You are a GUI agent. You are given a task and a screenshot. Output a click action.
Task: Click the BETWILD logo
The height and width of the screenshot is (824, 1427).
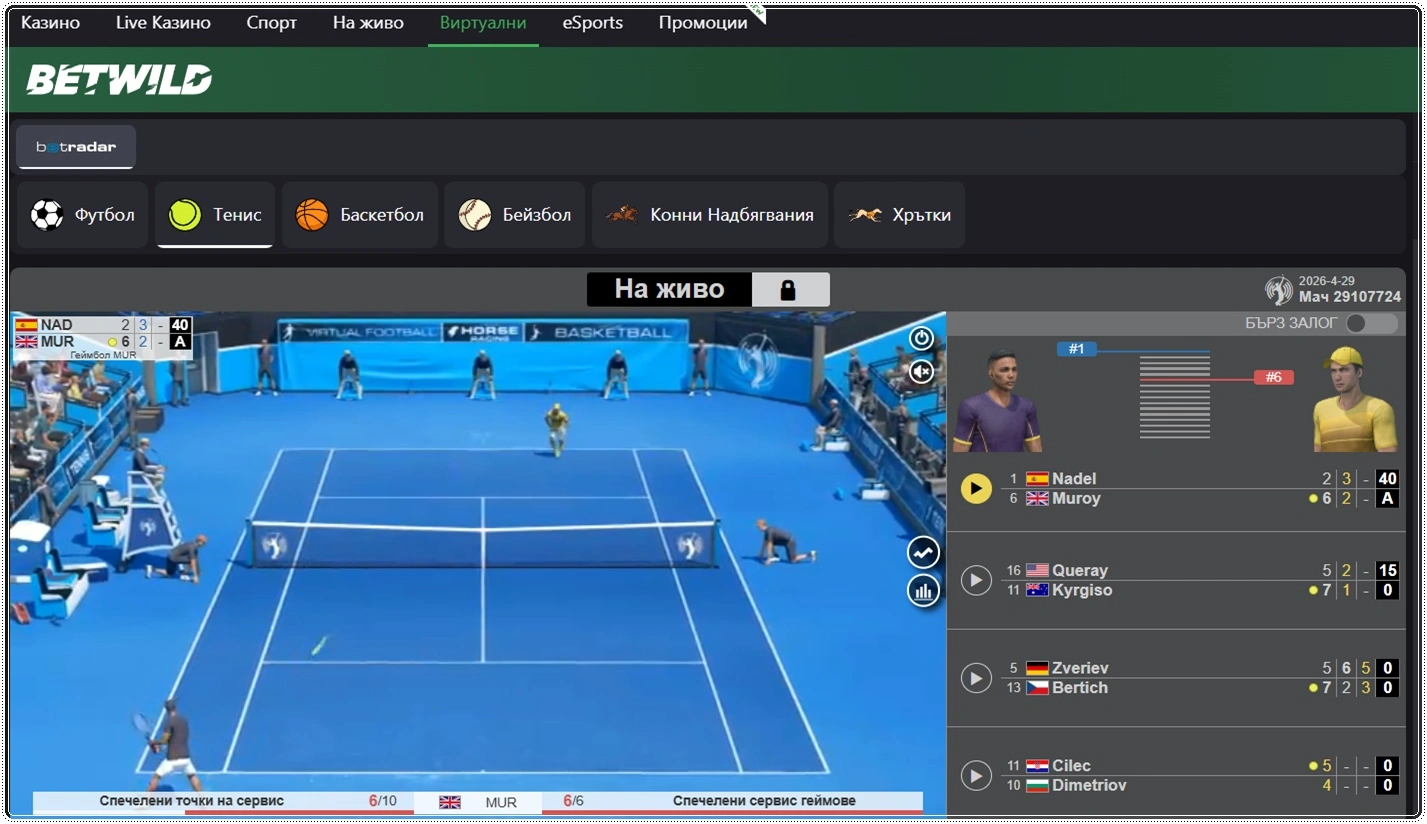119,80
